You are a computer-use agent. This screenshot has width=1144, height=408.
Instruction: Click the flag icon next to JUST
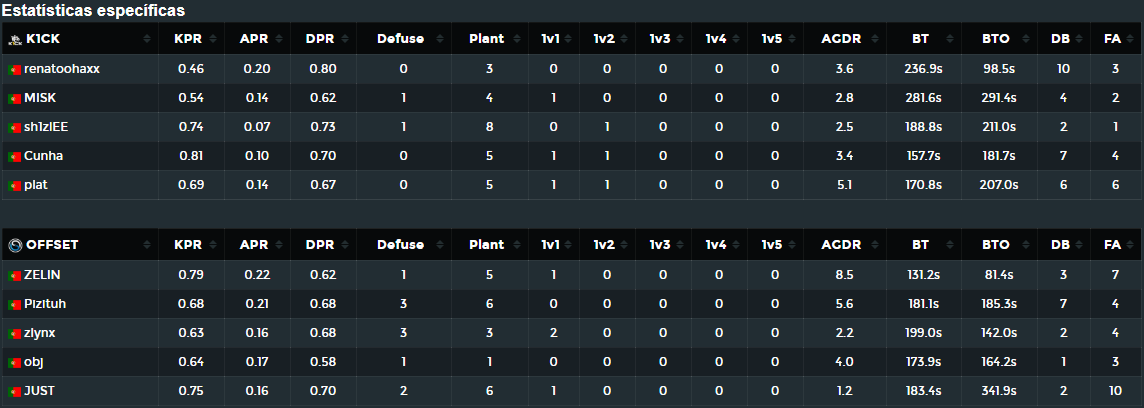point(14,391)
